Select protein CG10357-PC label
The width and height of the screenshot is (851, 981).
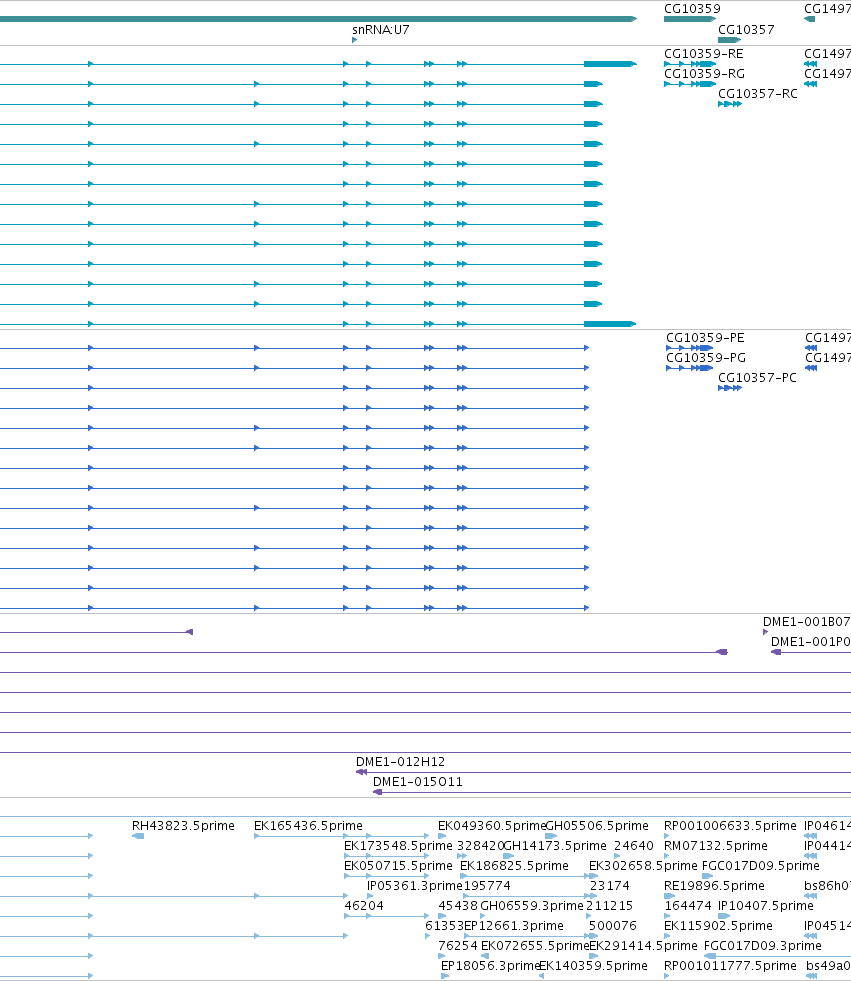coord(757,378)
